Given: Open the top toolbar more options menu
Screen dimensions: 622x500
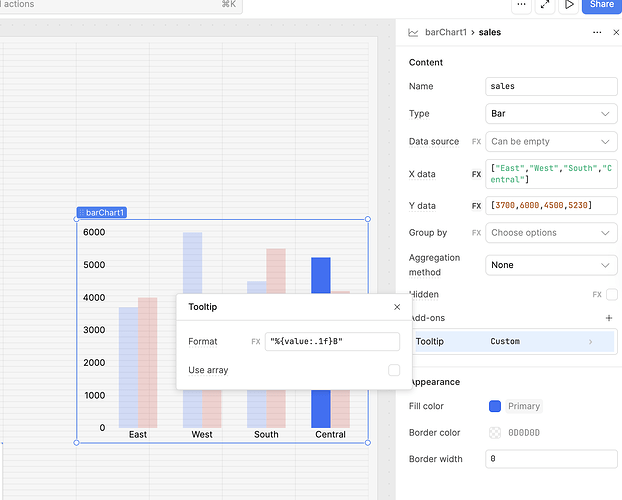Looking at the screenshot, I should [520, 5].
